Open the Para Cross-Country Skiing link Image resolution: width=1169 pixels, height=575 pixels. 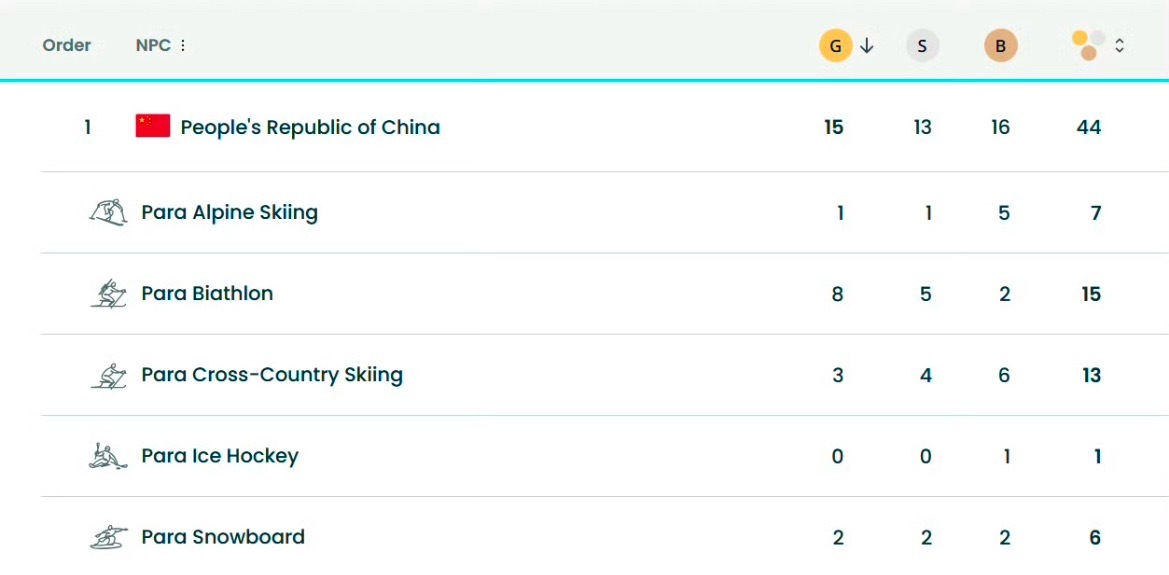[272, 375]
